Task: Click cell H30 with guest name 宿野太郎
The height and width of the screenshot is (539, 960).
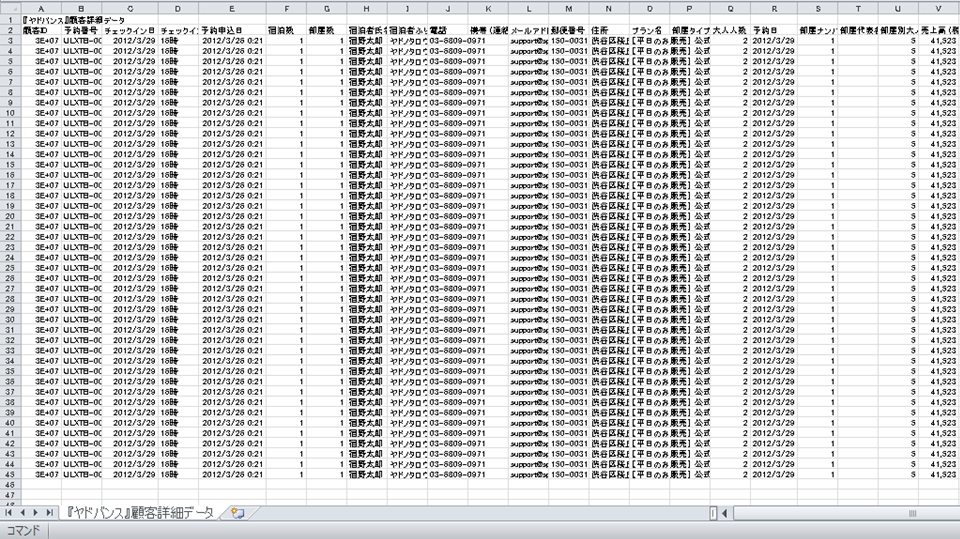Action: pos(367,320)
